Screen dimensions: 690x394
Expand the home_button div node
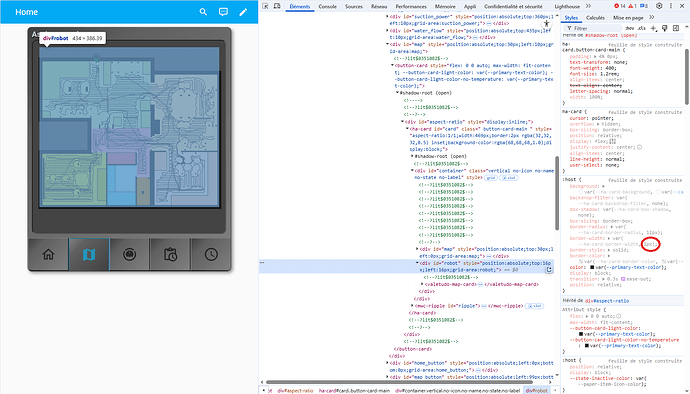[387, 363]
